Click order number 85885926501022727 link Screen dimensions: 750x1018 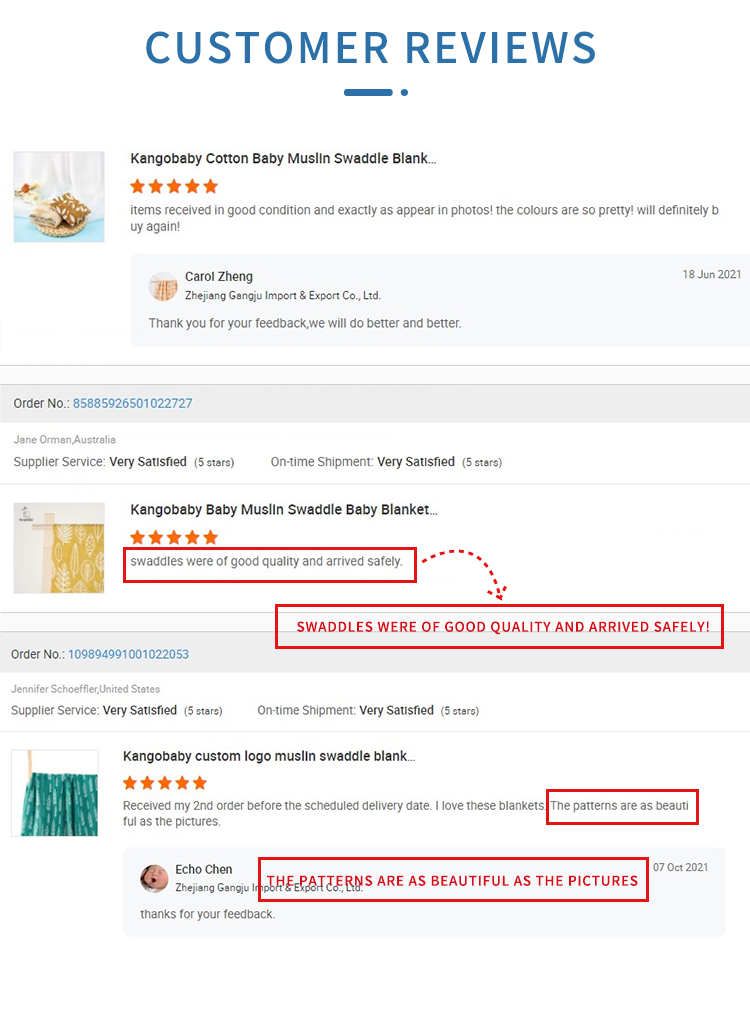point(132,404)
